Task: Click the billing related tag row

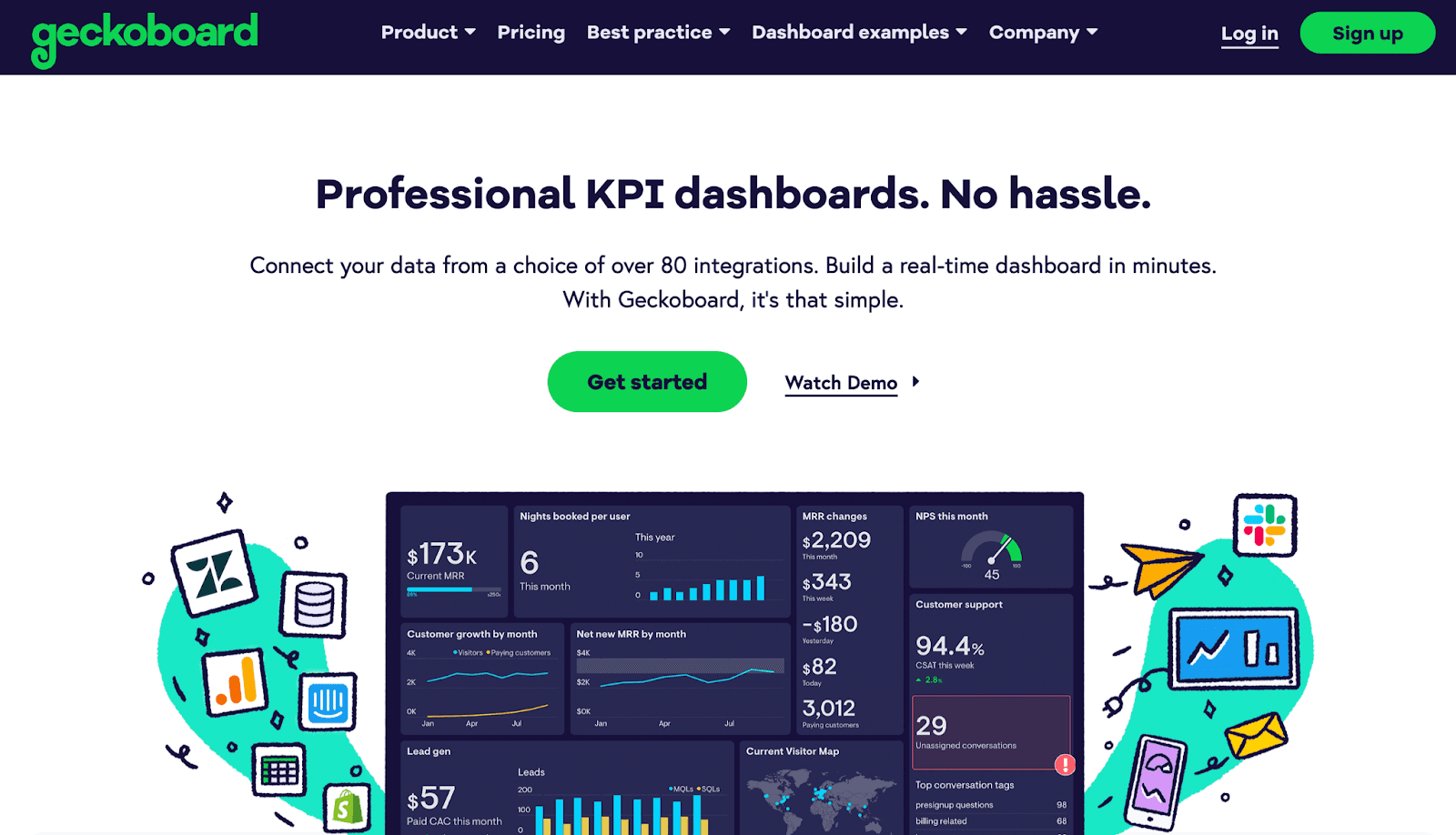Action: 991,821
